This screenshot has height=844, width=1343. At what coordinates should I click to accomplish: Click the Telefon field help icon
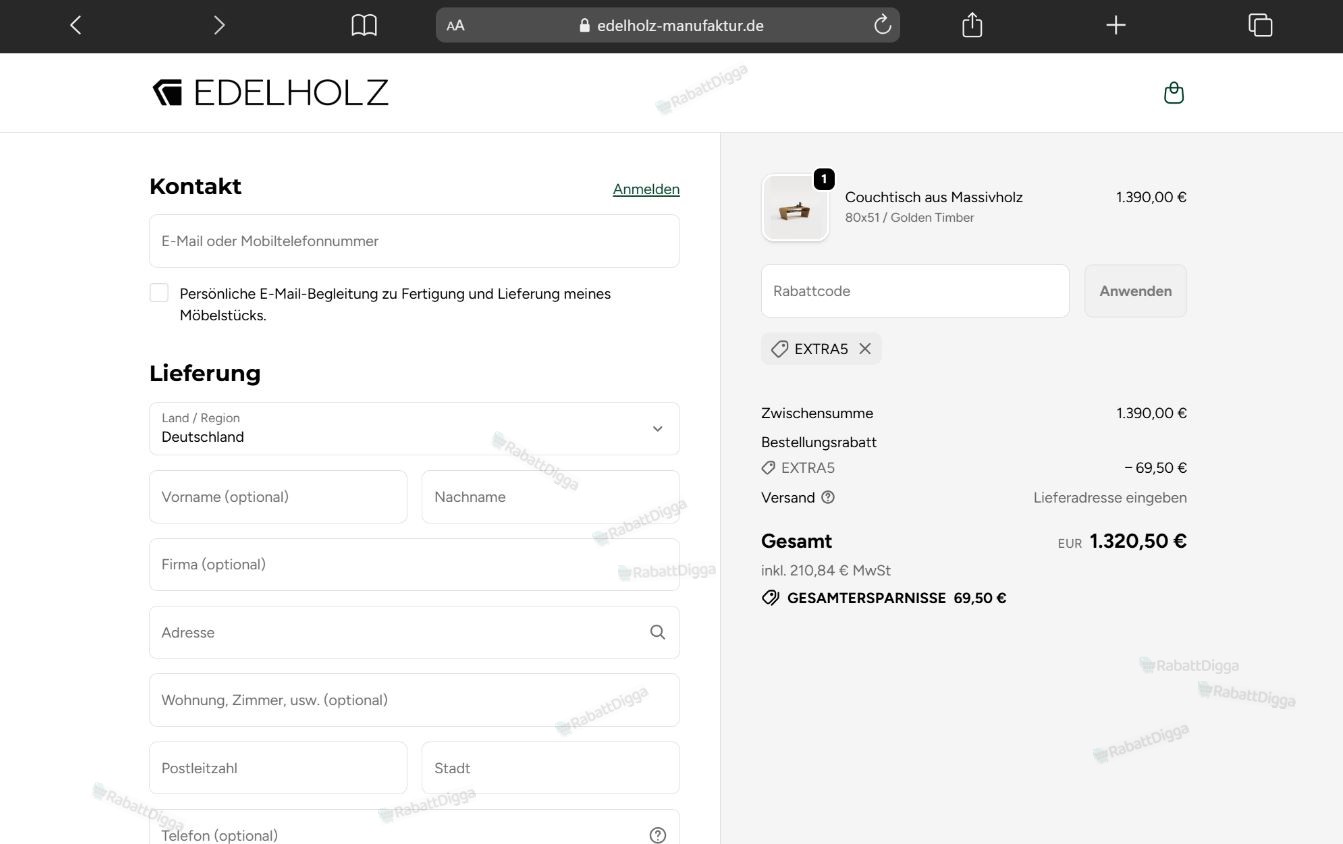657,835
